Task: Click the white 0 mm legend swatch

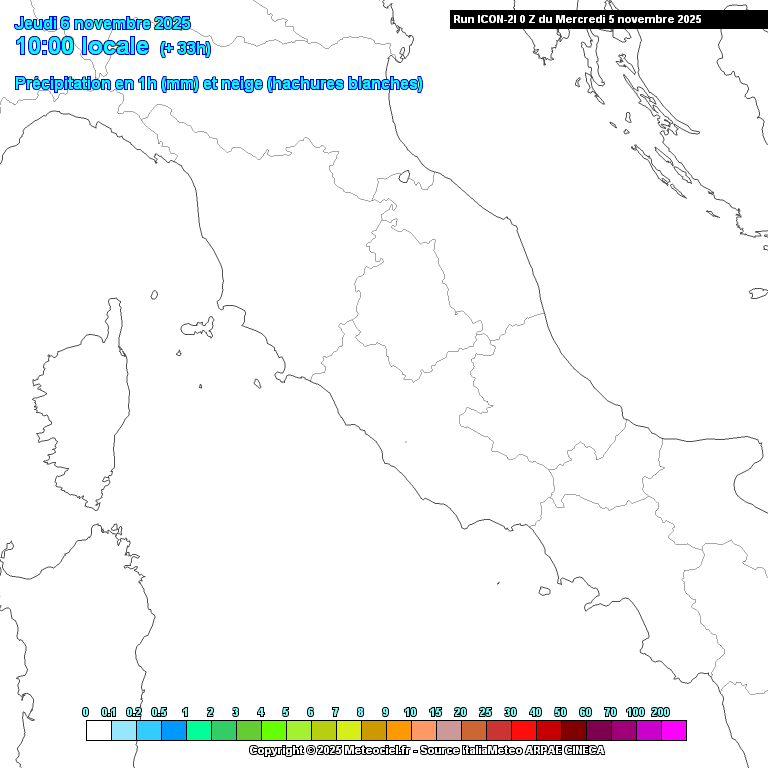Action: pyautogui.click(x=98, y=731)
